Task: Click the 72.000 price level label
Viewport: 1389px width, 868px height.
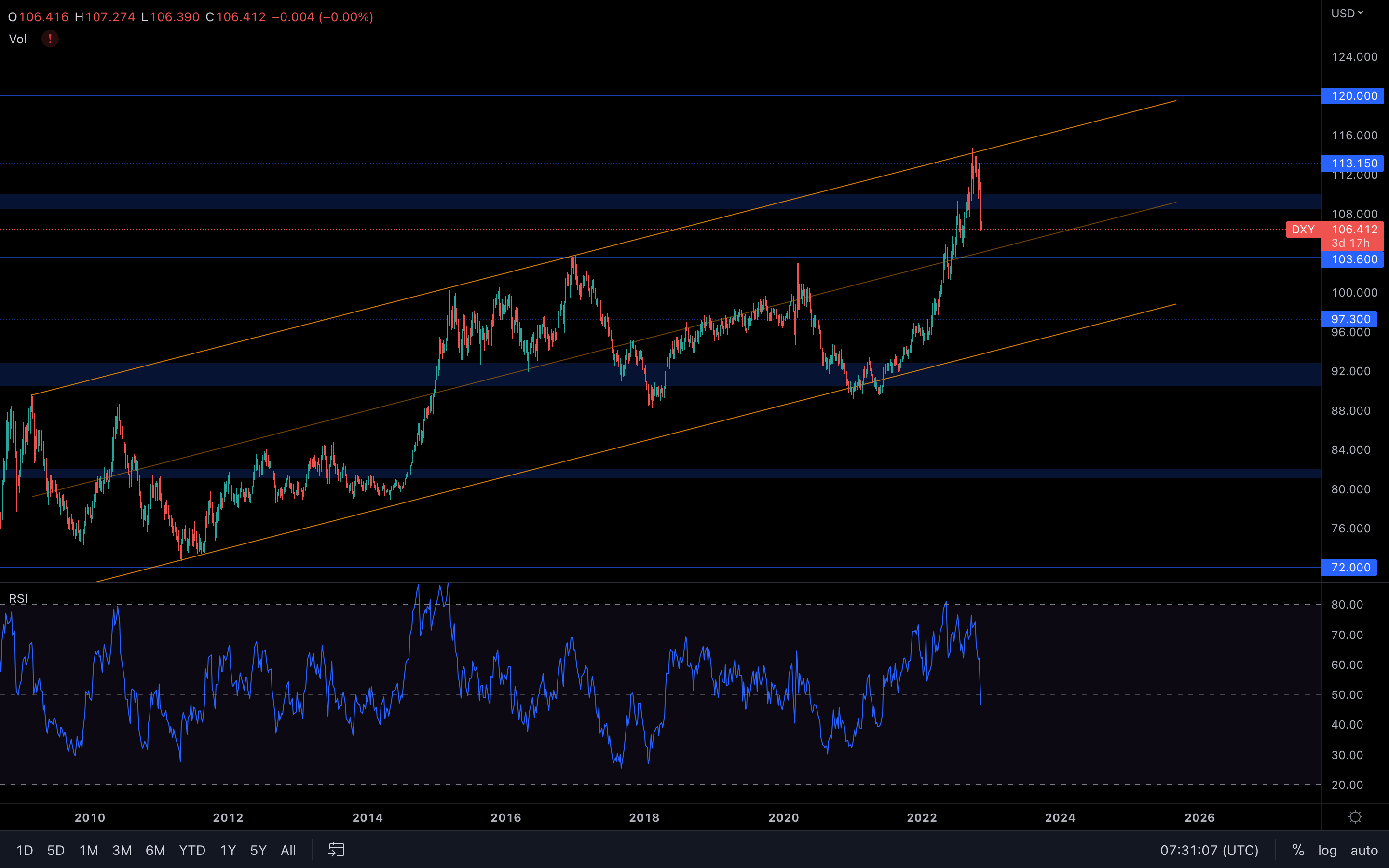Action: tap(1349, 567)
